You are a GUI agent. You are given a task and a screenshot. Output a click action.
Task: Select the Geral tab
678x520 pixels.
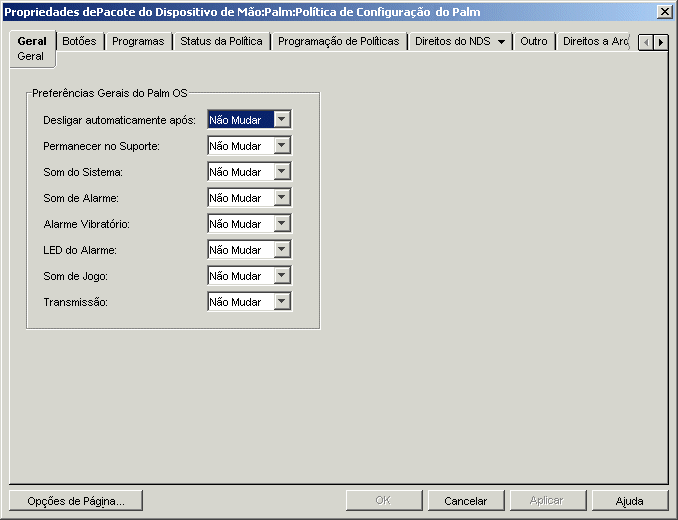32,41
